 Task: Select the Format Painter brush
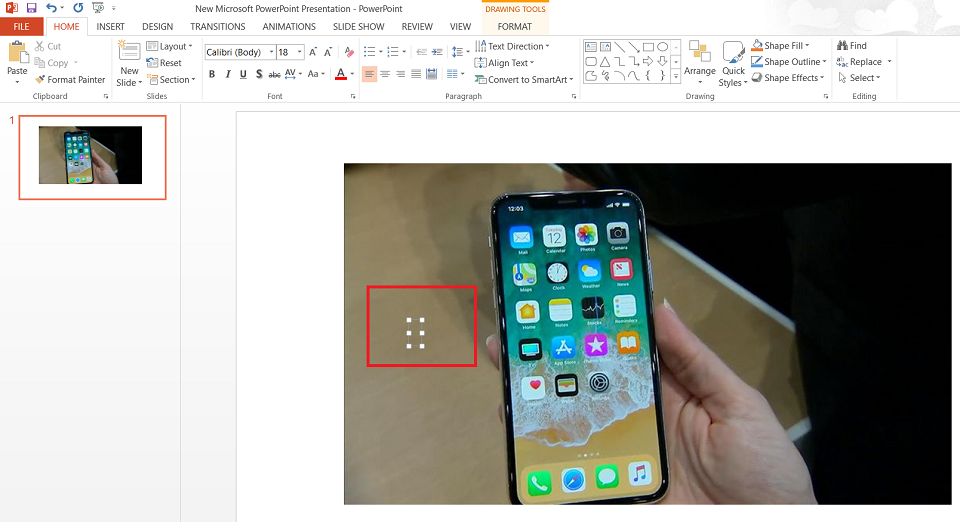pos(70,80)
